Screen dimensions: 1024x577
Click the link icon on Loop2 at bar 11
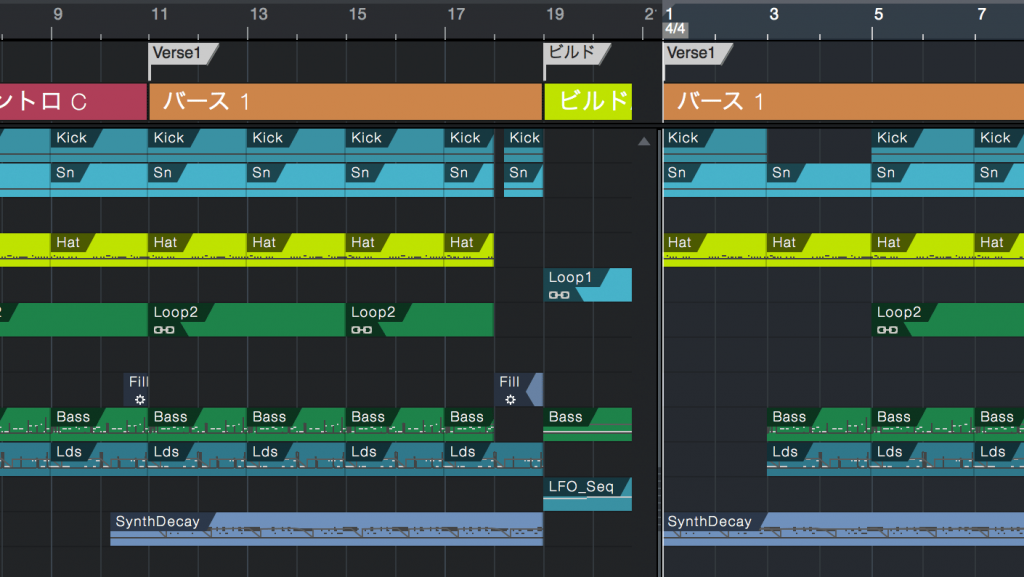tap(163, 330)
